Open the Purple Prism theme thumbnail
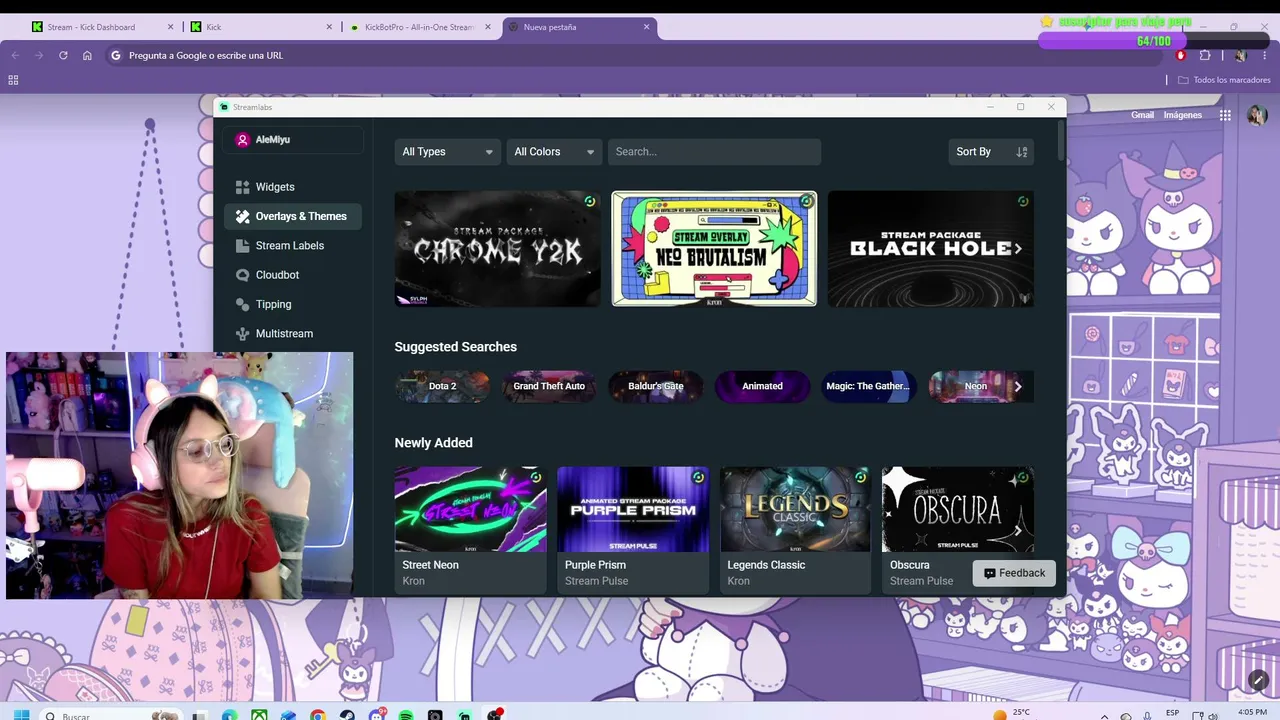 [x=633, y=509]
